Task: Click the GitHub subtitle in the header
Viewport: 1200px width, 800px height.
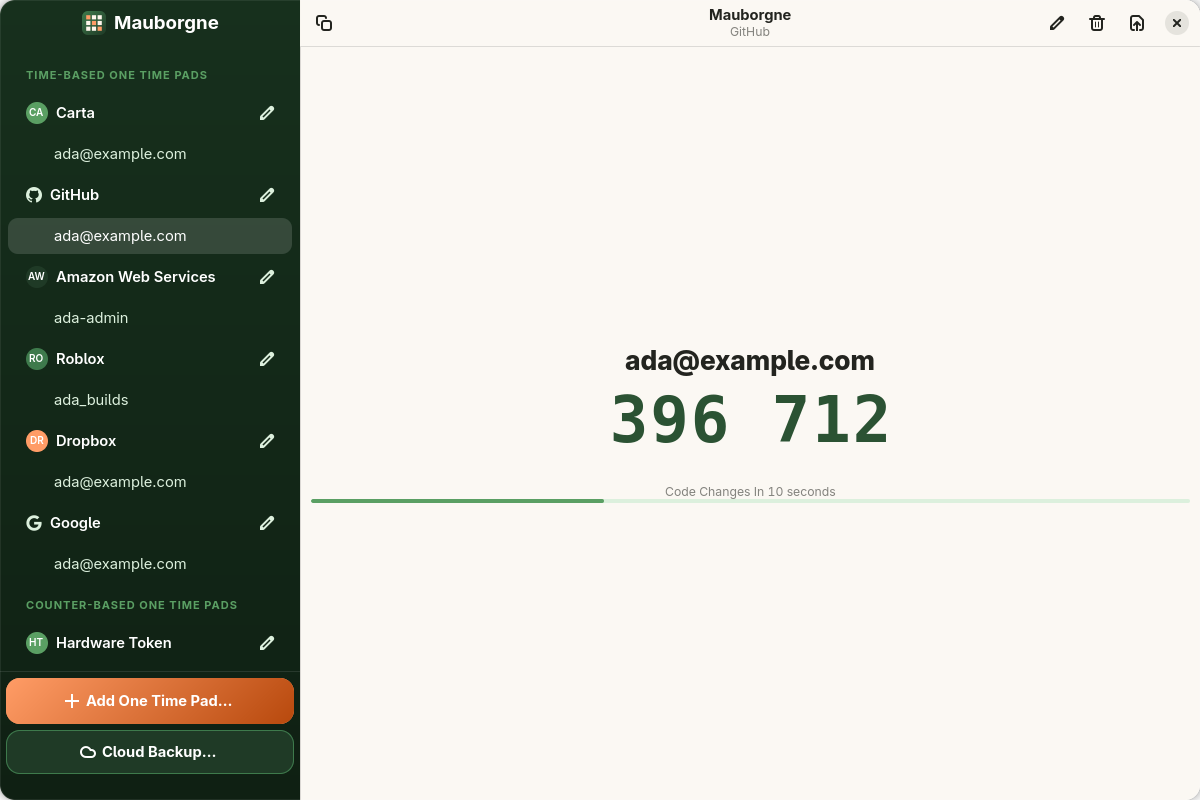Action: point(750,32)
